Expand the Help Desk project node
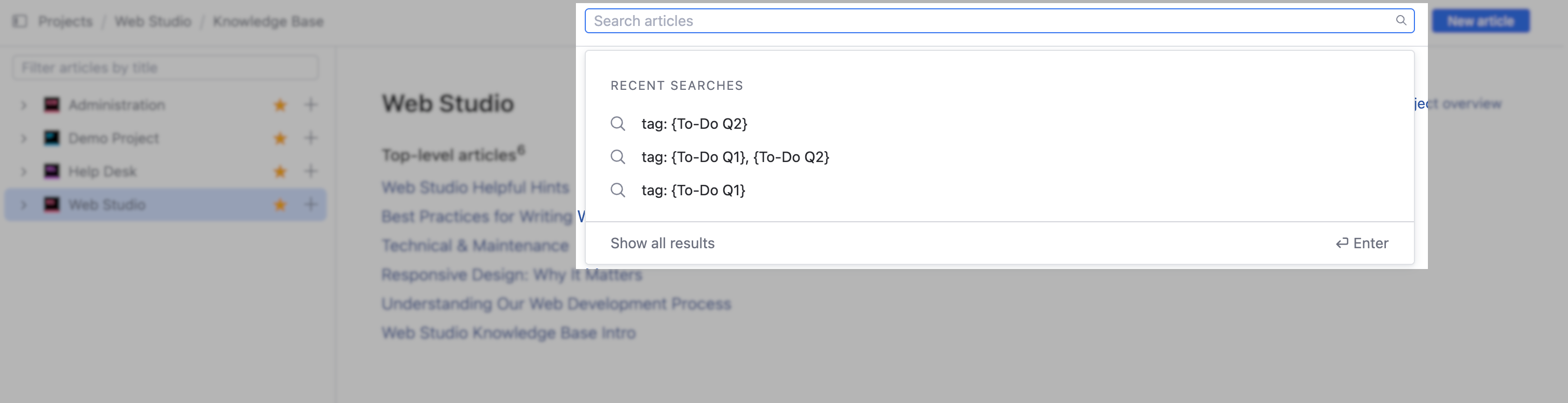The height and width of the screenshot is (403, 1568). 24,171
